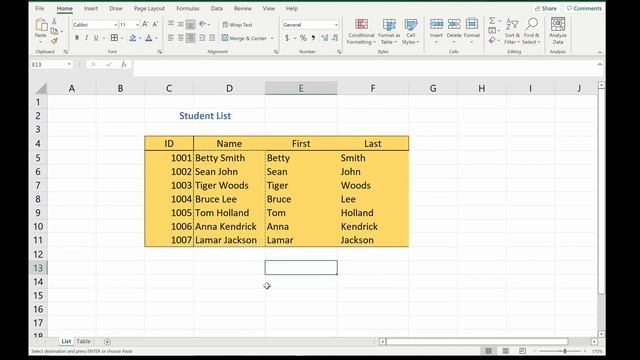
Task: Switch to the Insert ribbon tab
Action: [91, 8]
